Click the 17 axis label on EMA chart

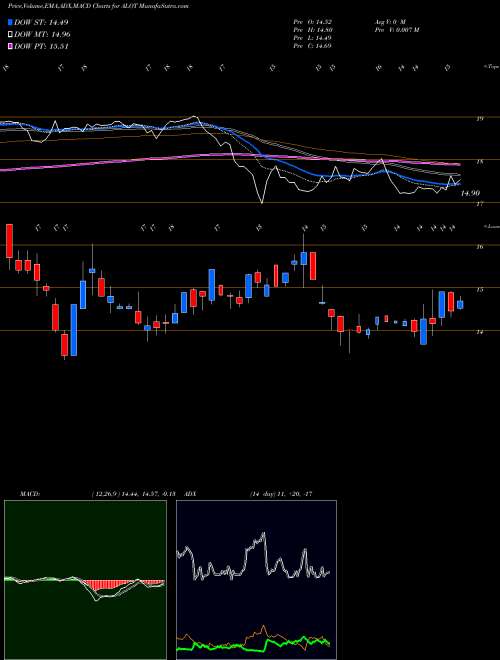point(480,204)
